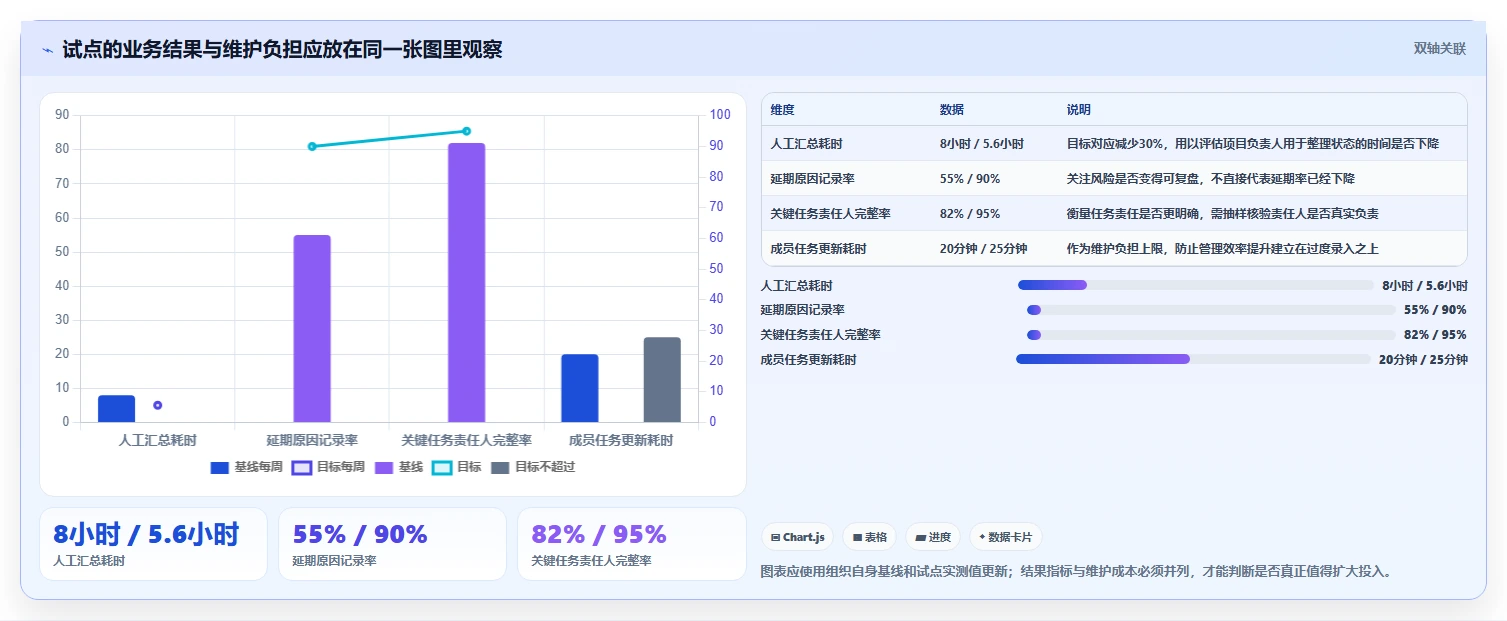Click the purple bar for 延期原因记录率
1507x621 pixels.
pyautogui.click(x=312, y=328)
